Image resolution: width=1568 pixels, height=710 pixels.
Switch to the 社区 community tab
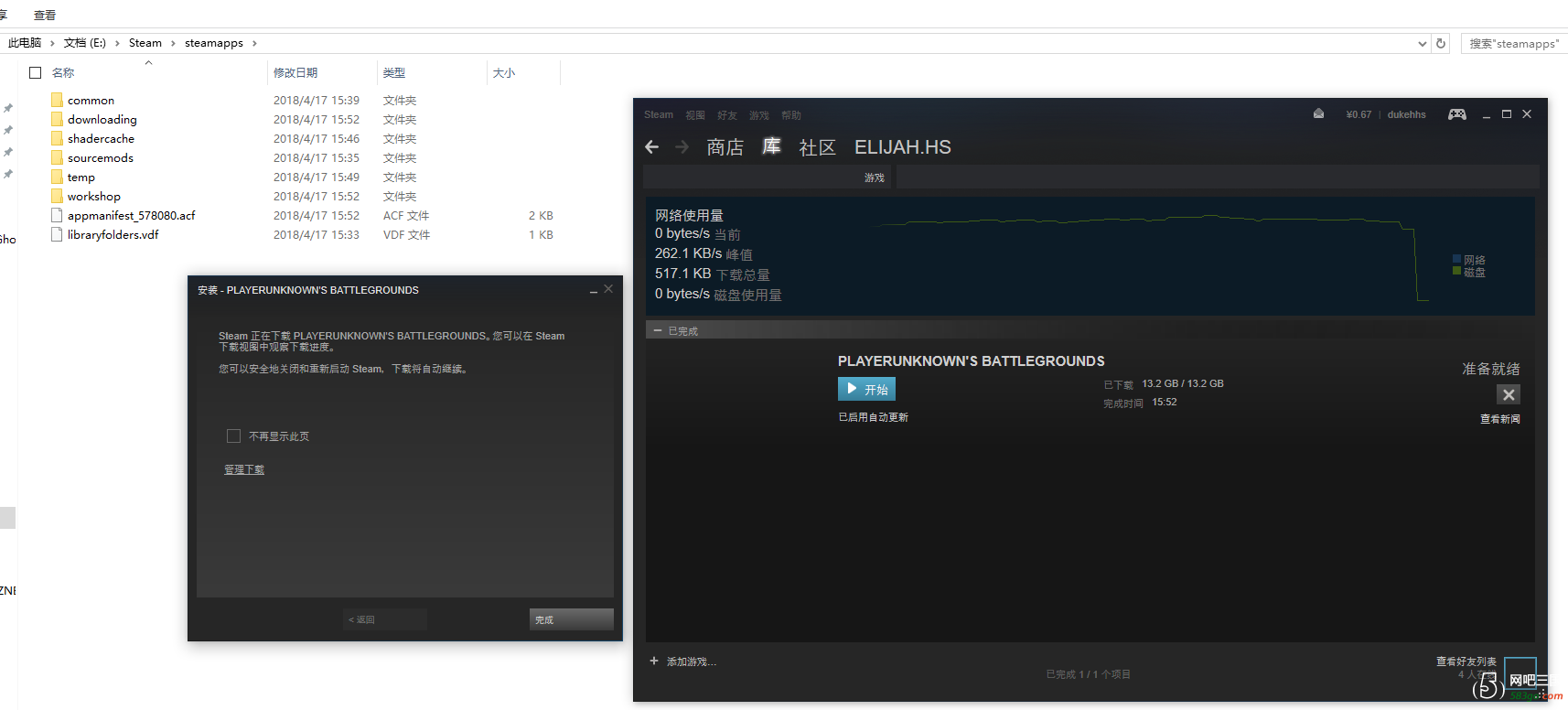coord(817,147)
